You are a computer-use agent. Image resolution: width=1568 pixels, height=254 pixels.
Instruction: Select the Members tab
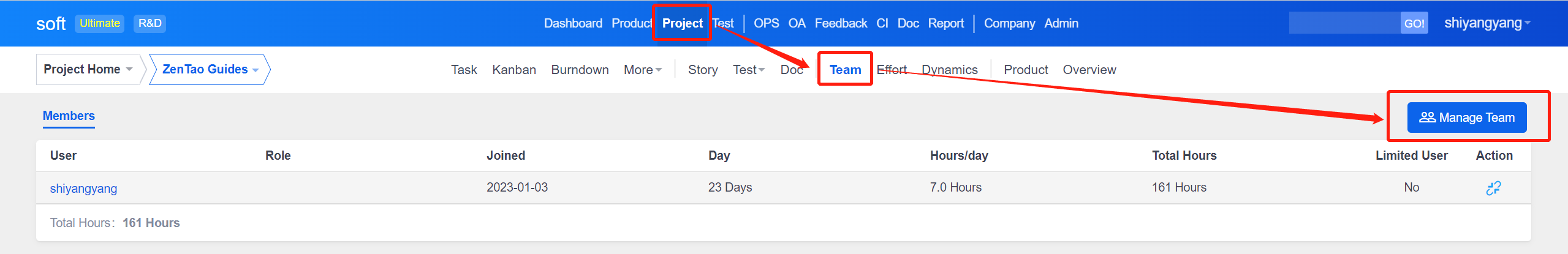pyautogui.click(x=69, y=116)
